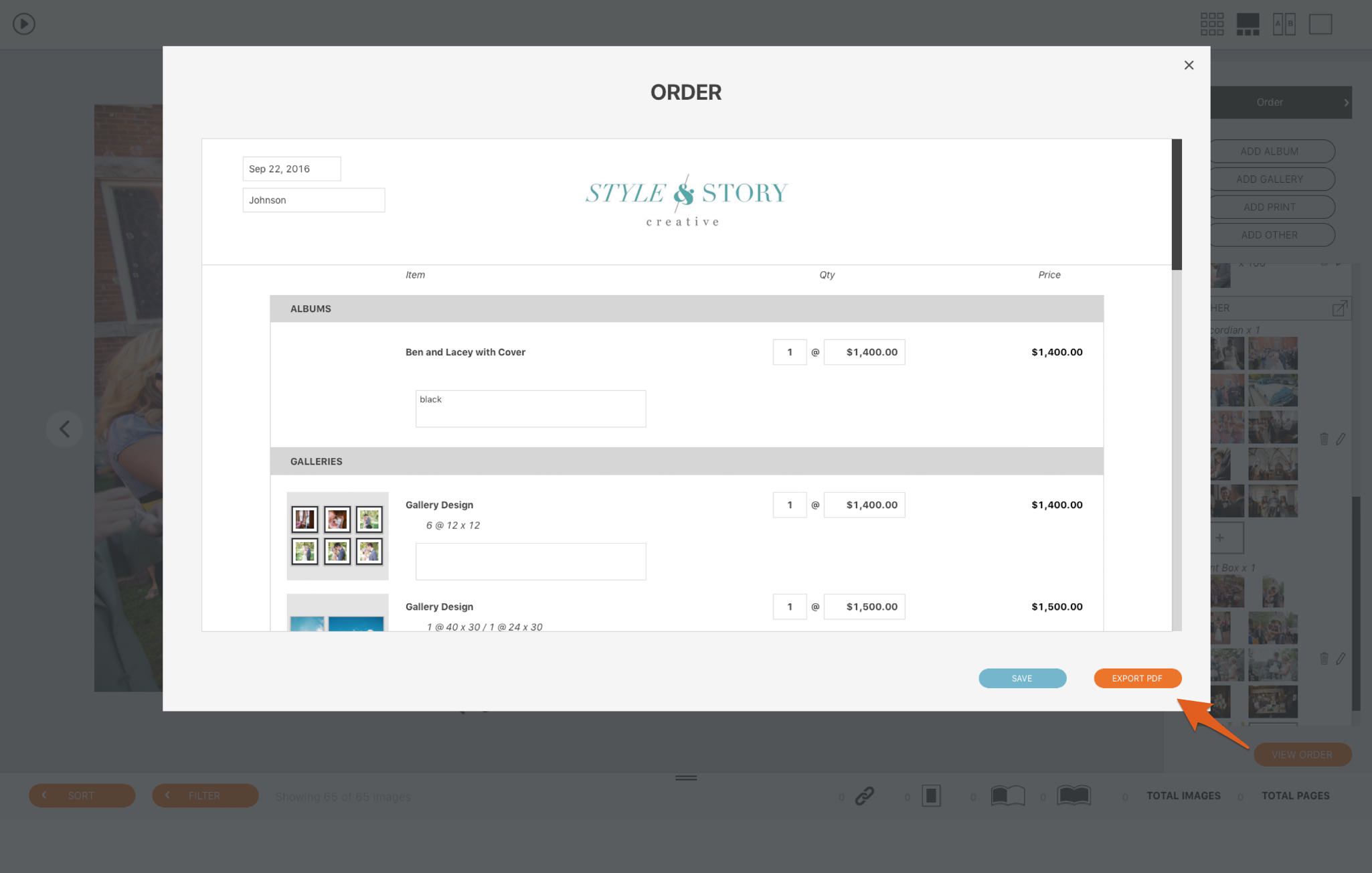Click Export PDF button
1372x873 pixels.
1137,678
